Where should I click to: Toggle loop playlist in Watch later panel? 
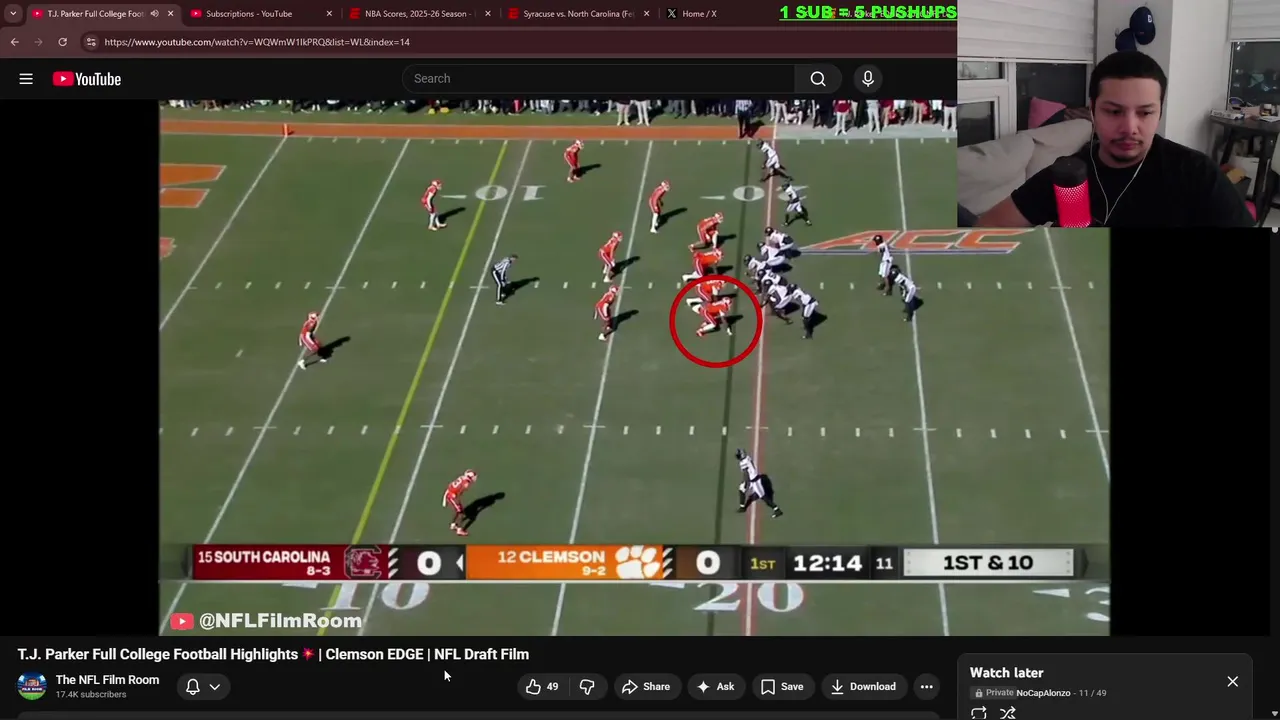coord(979,713)
